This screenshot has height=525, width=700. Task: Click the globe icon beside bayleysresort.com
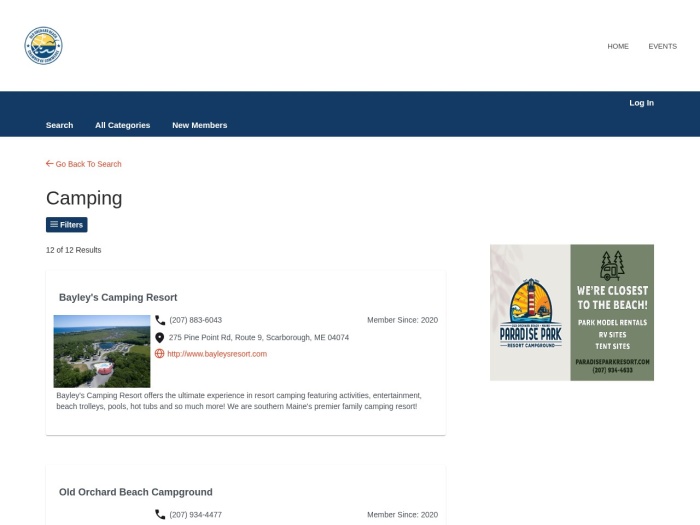point(159,354)
